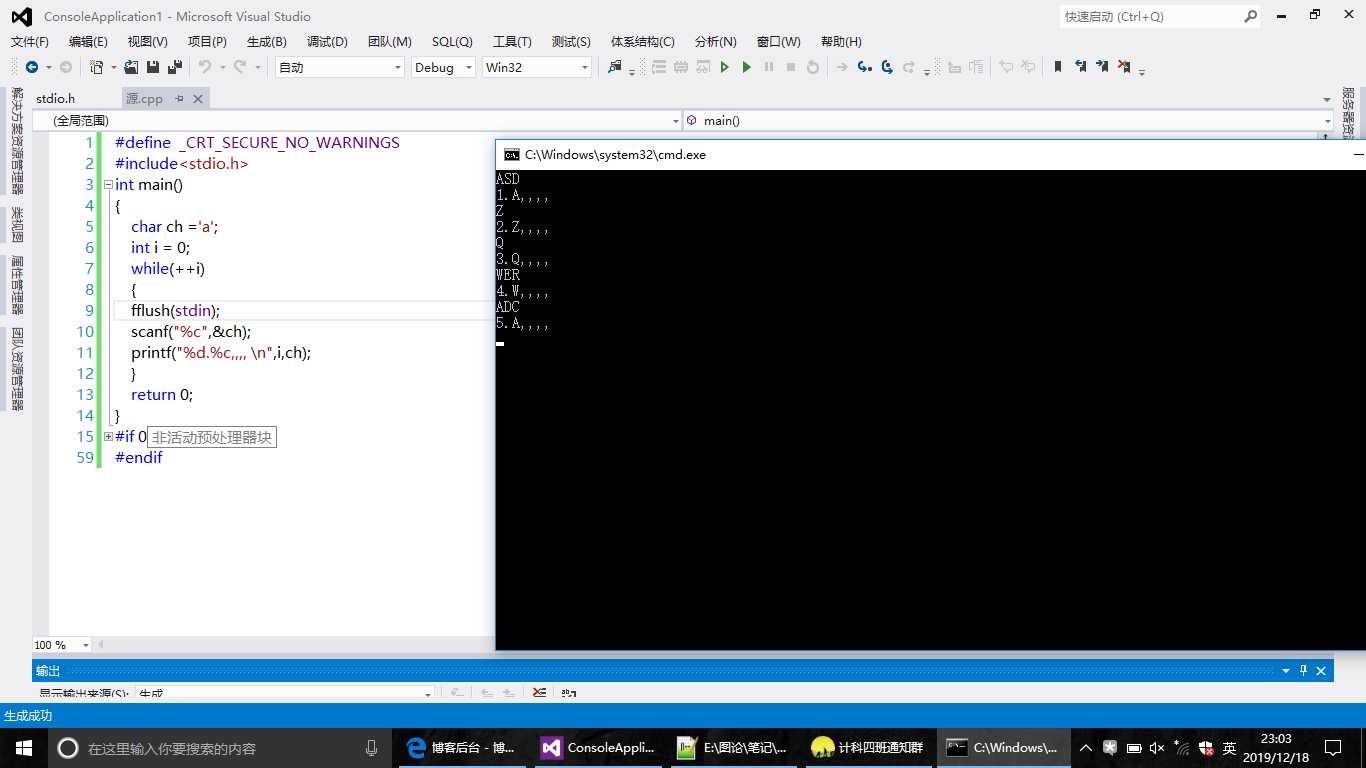This screenshot has height=768, width=1366.
Task: Toggle a bookmark with the bookmark icon
Action: point(1058,67)
